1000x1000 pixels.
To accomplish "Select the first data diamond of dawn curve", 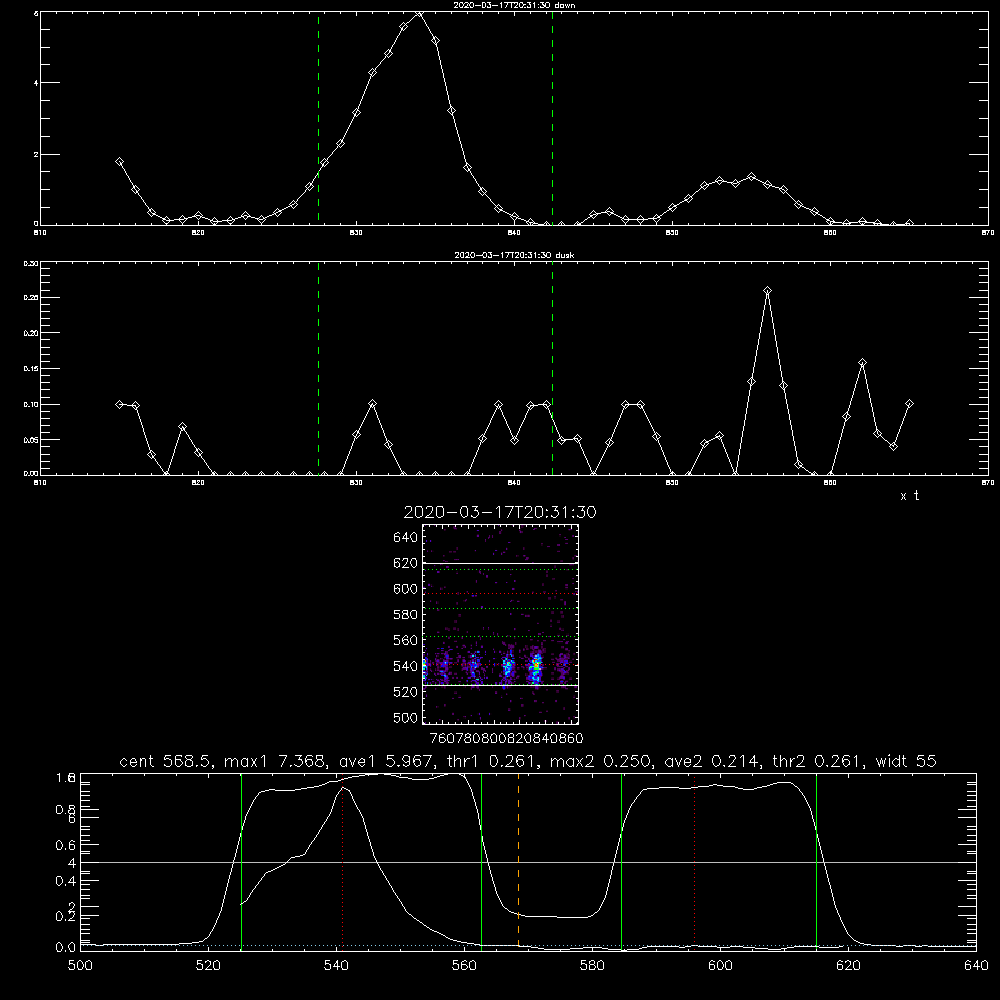I will tap(119, 162).
